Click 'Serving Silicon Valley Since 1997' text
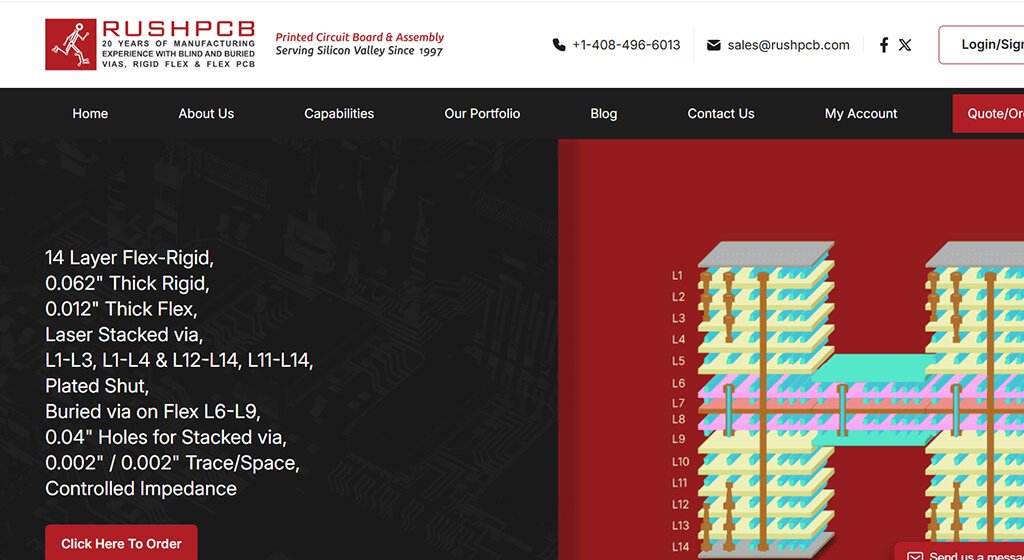 point(359,51)
